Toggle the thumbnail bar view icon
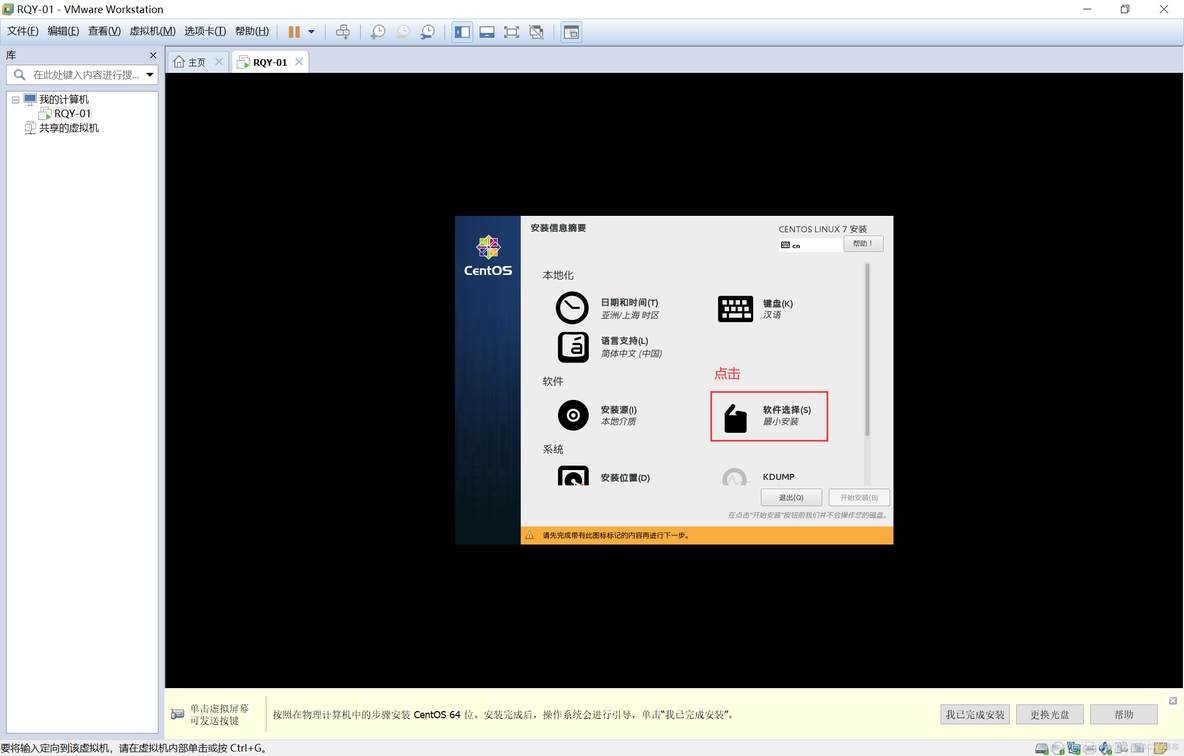The height and width of the screenshot is (756, 1184). point(487,32)
